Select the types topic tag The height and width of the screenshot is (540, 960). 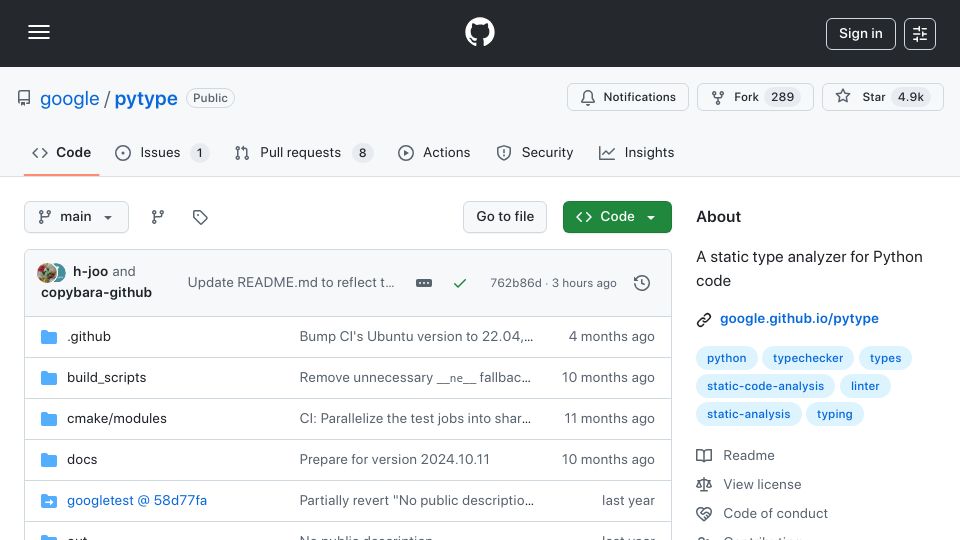(x=885, y=358)
